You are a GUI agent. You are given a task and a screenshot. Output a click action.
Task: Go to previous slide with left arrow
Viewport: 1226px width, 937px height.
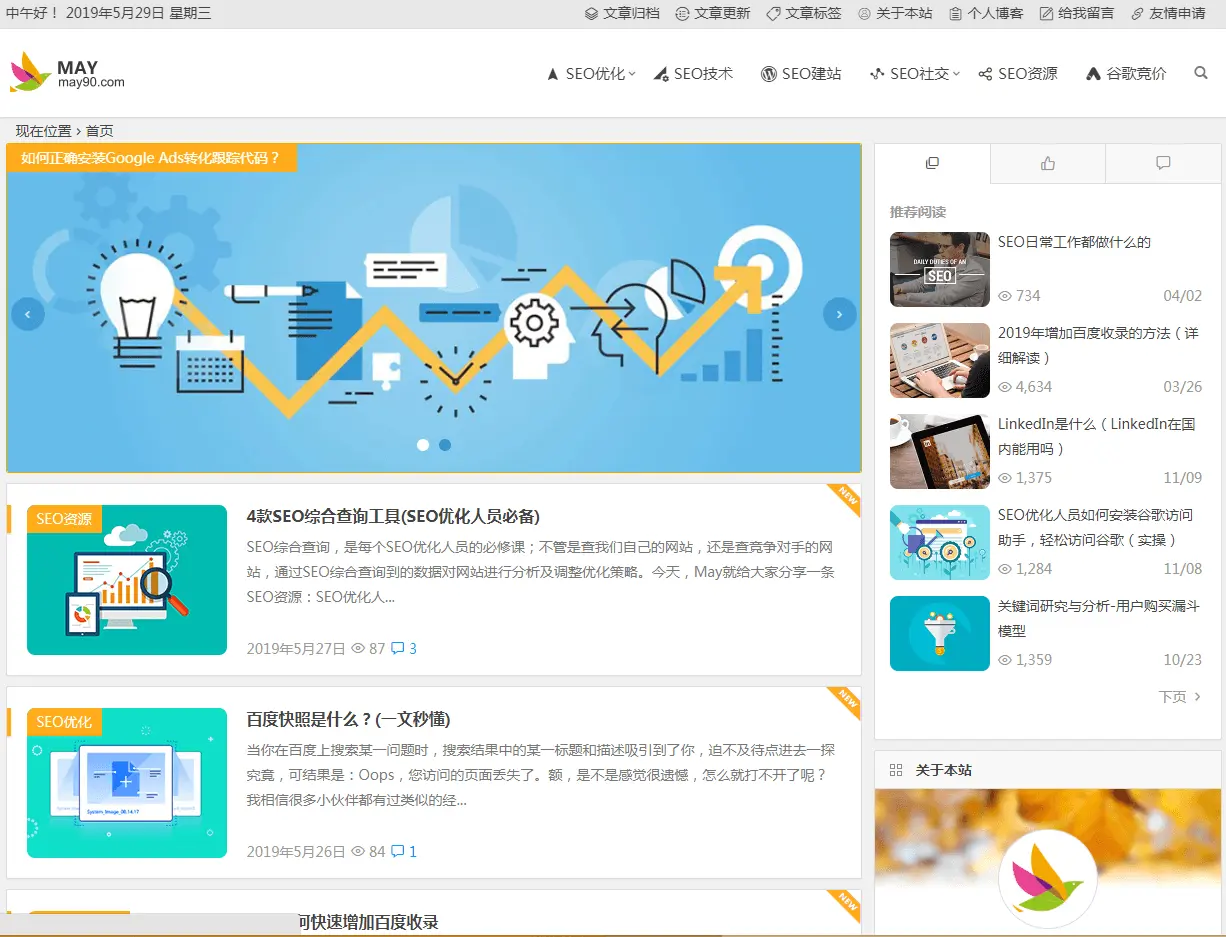tap(28, 314)
